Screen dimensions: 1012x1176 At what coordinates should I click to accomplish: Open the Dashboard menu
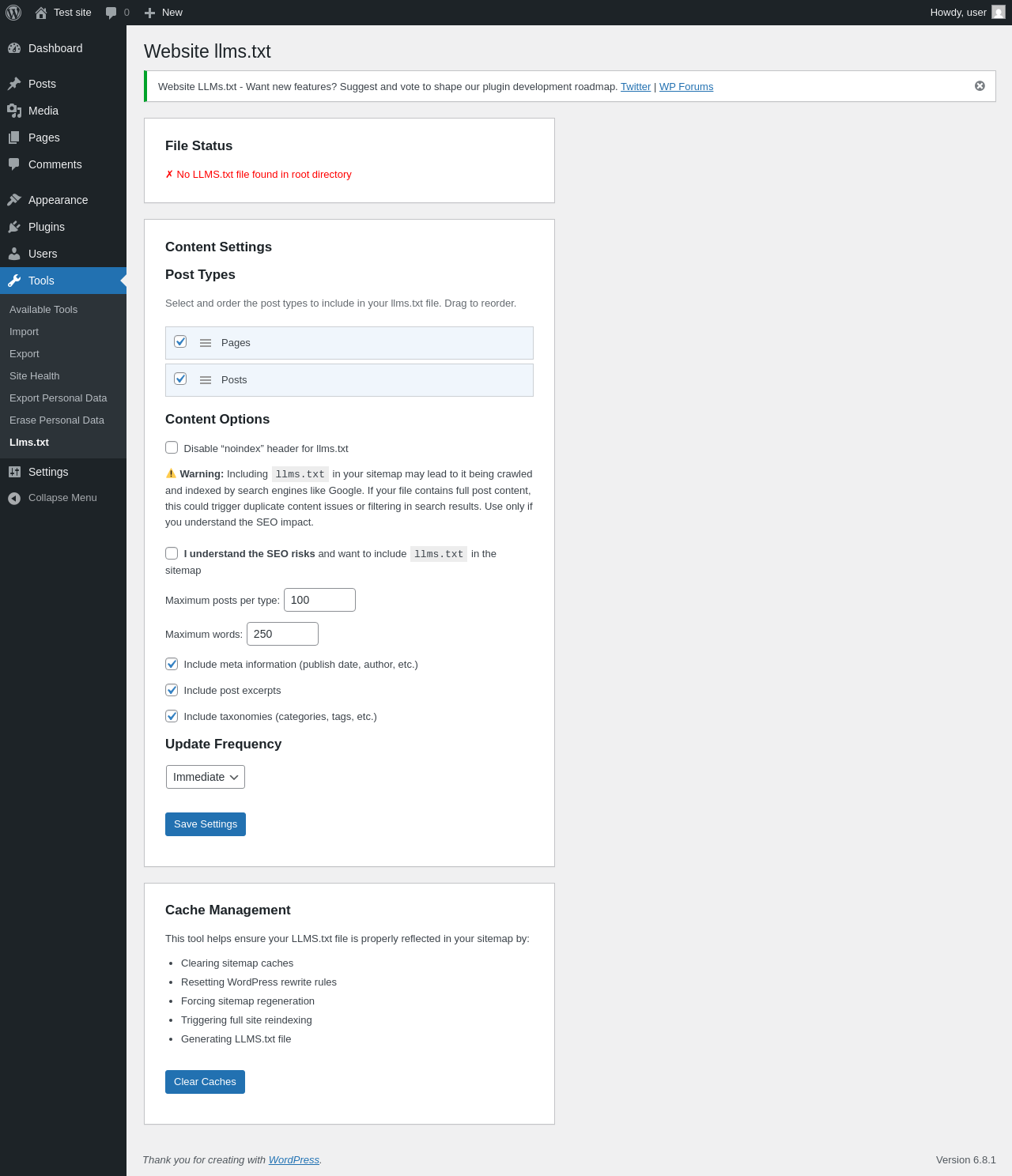pos(63,48)
